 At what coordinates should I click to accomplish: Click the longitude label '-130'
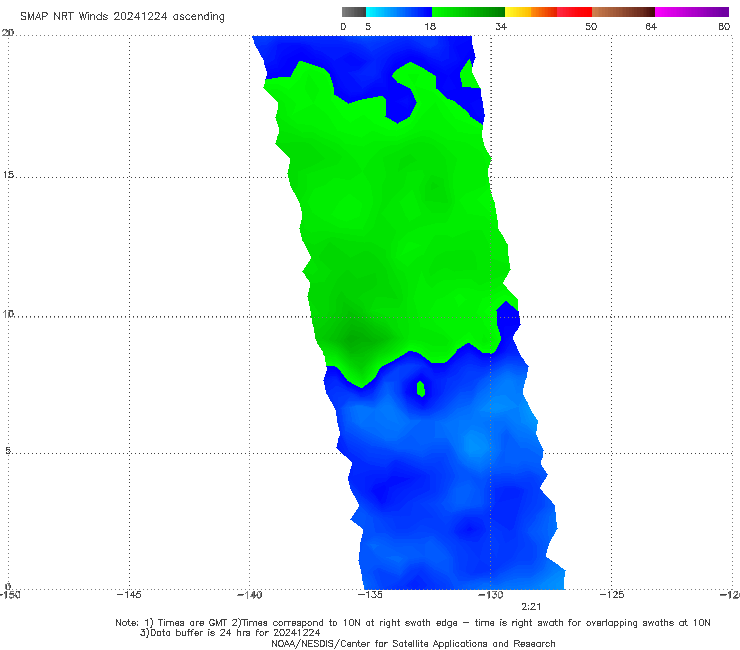pos(491,594)
